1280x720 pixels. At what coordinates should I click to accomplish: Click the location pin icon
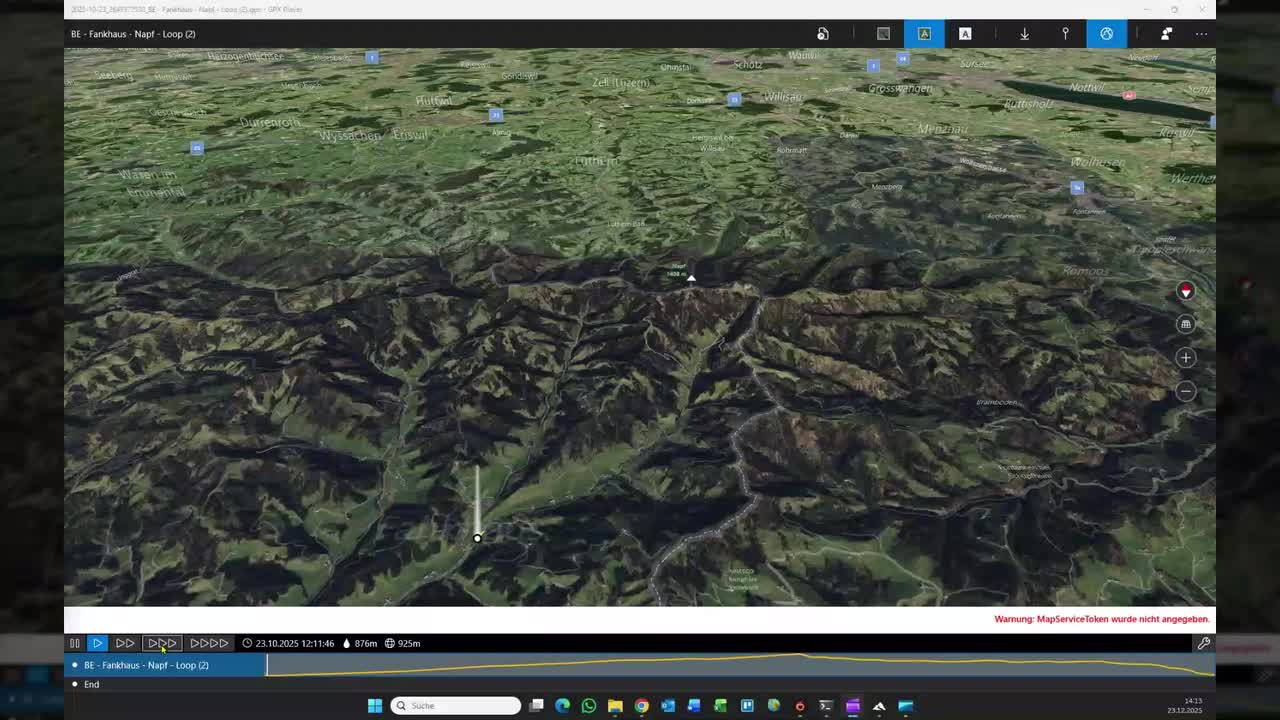pyautogui.click(x=1065, y=34)
